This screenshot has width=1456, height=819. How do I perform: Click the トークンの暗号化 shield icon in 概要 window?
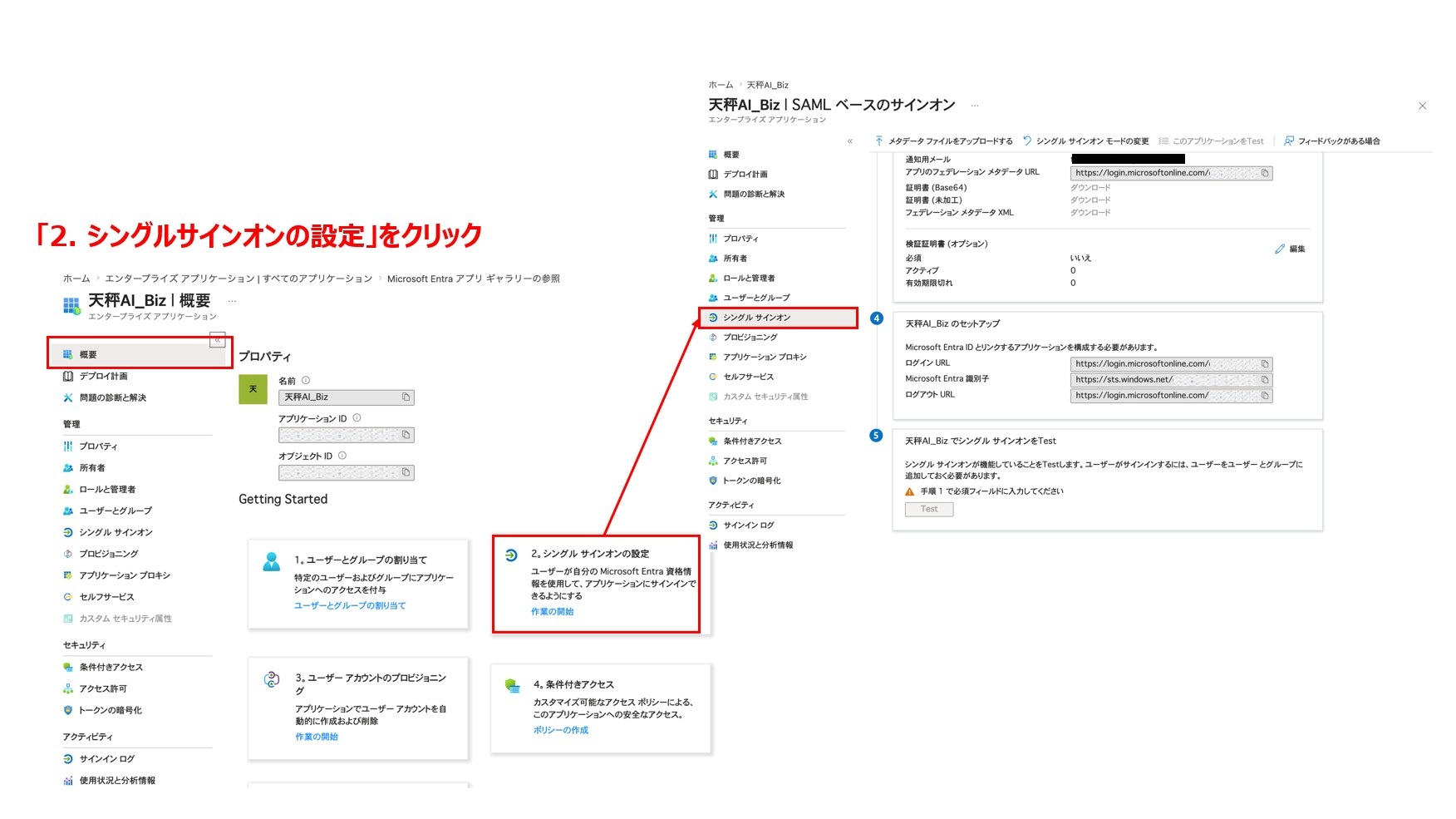(x=68, y=710)
